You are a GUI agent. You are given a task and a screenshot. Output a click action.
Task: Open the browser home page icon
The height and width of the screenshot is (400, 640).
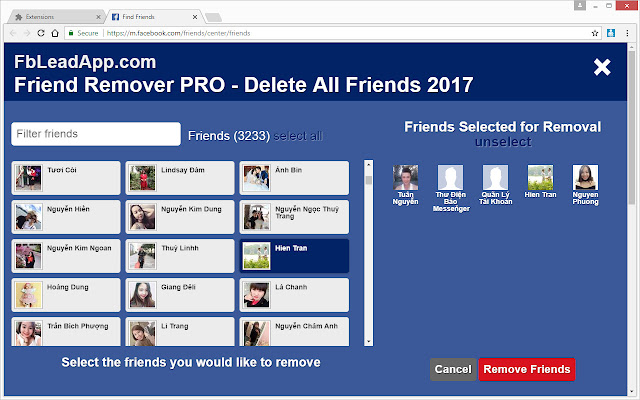click(55, 33)
